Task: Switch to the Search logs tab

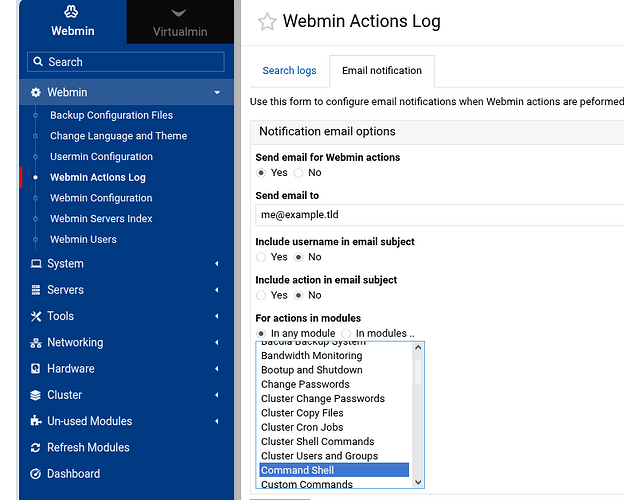Action: (289, 71)
